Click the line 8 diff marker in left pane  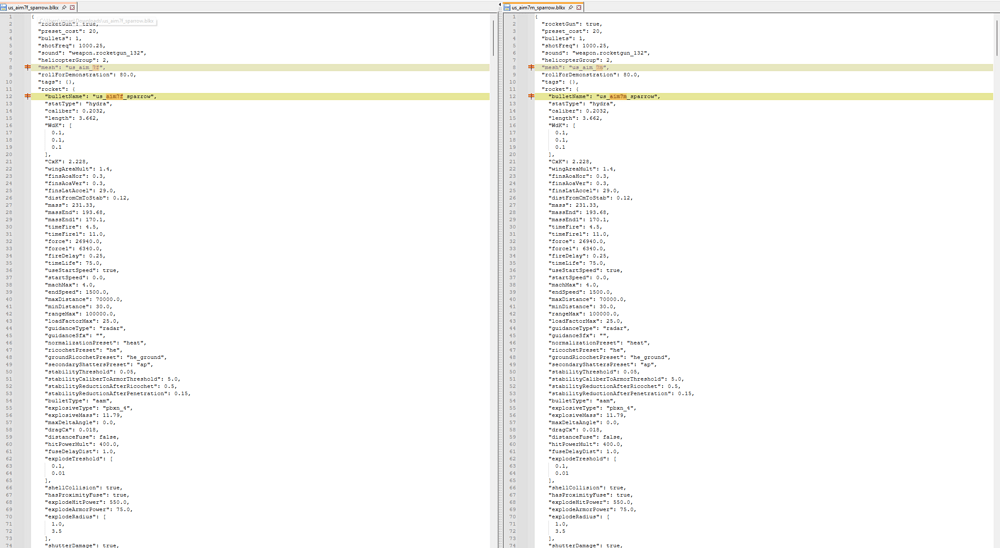[x=28, y=67]
